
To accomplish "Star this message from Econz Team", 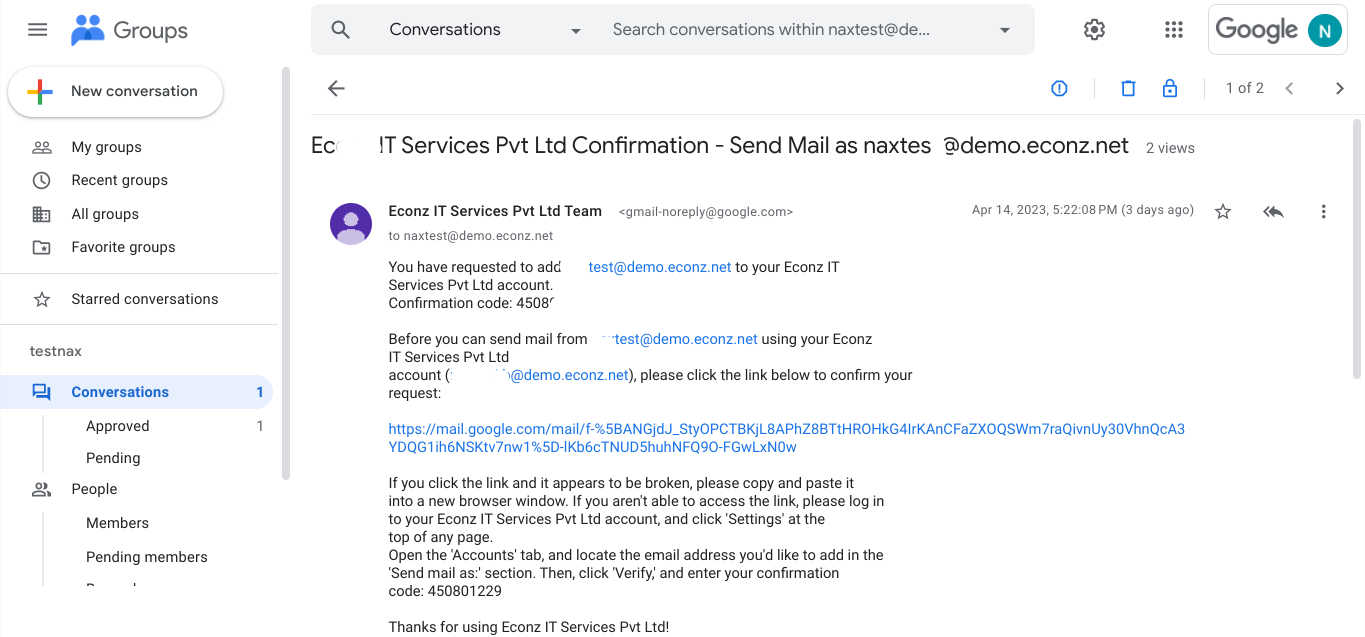I will click(x=1222, y=212).
